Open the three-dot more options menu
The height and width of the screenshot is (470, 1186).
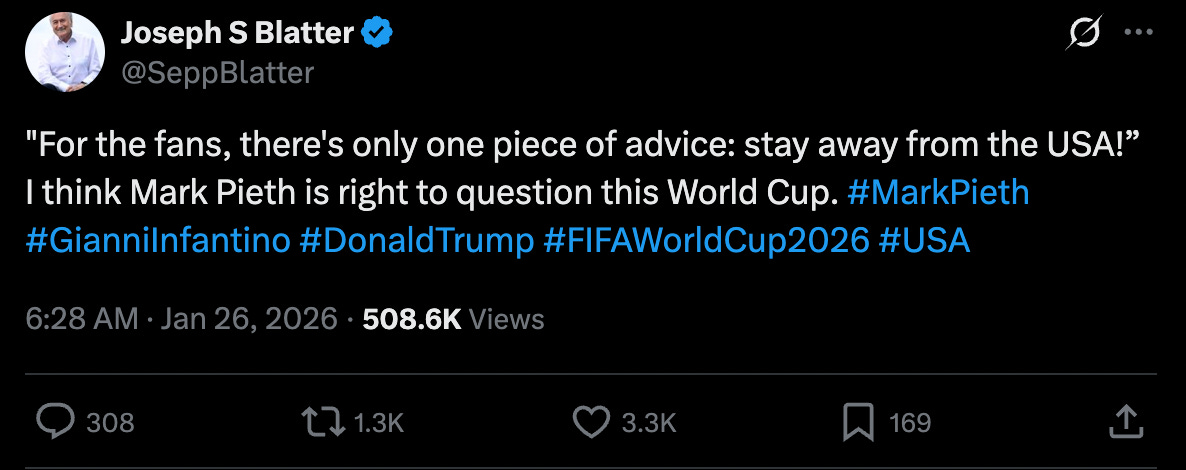click(x=1138, y=32)
